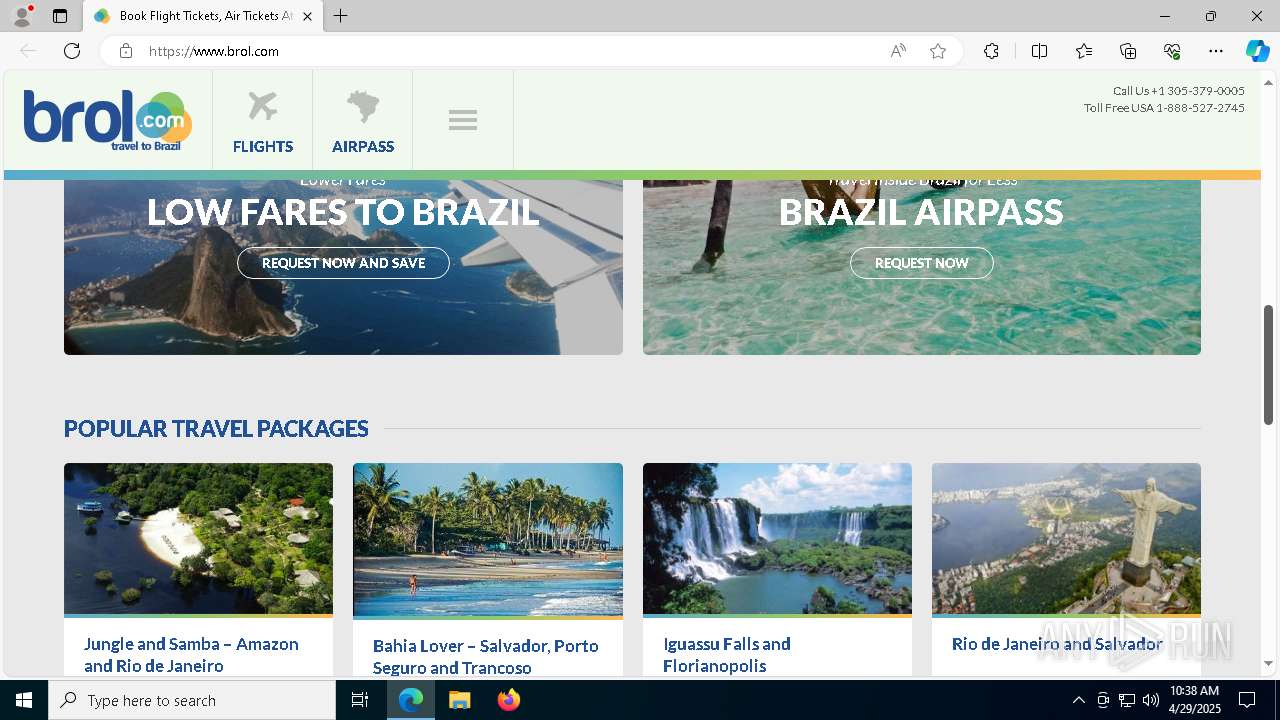
Task: Expand the hamburger navigation menu
Action: (x=463, y=120)
